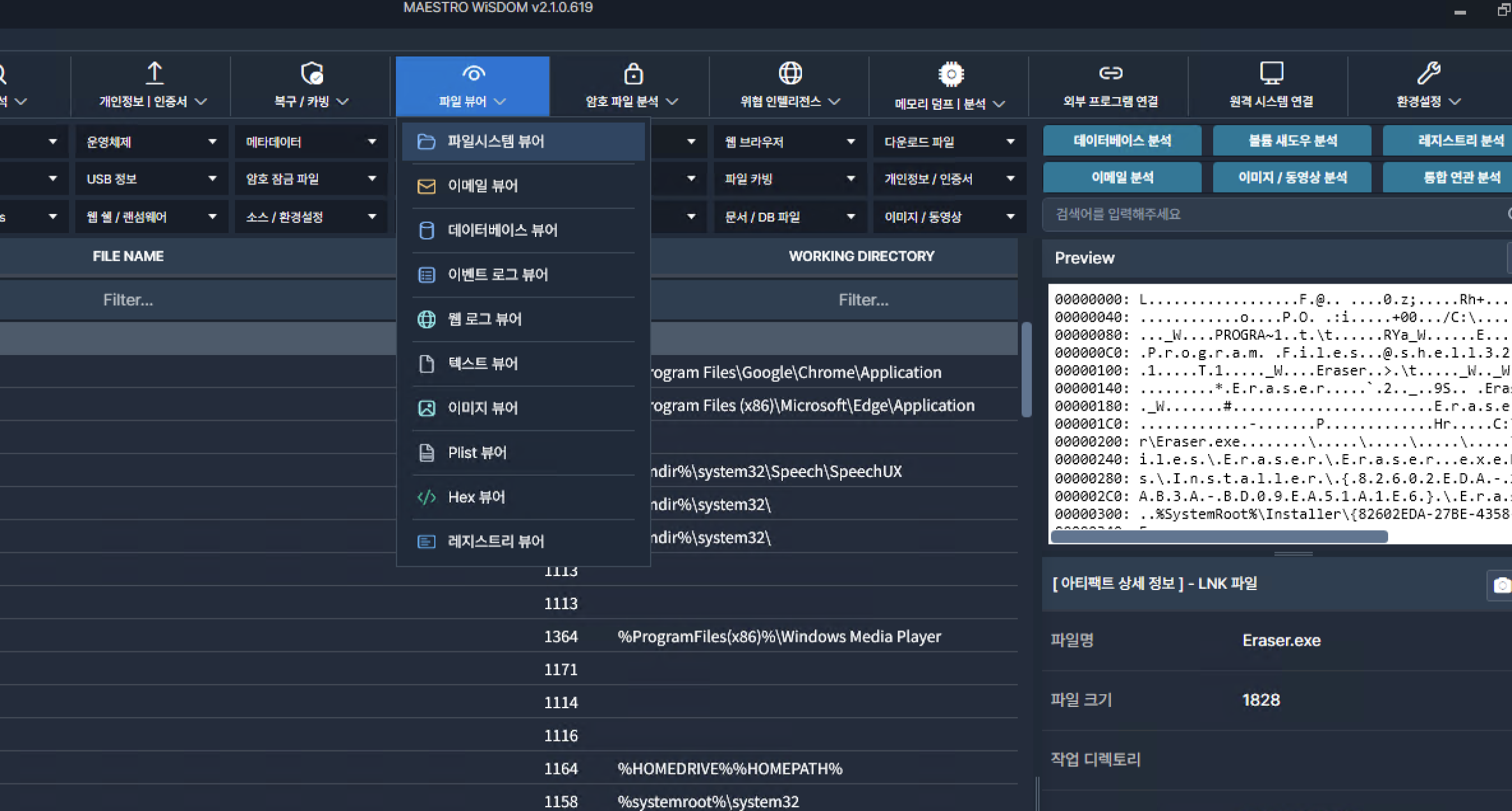Viewport: 1512px width, 811px height.
Task: Sort by the WORKING DIRECTORY column header
Action: pyautogui.click(x=861, y=257)
